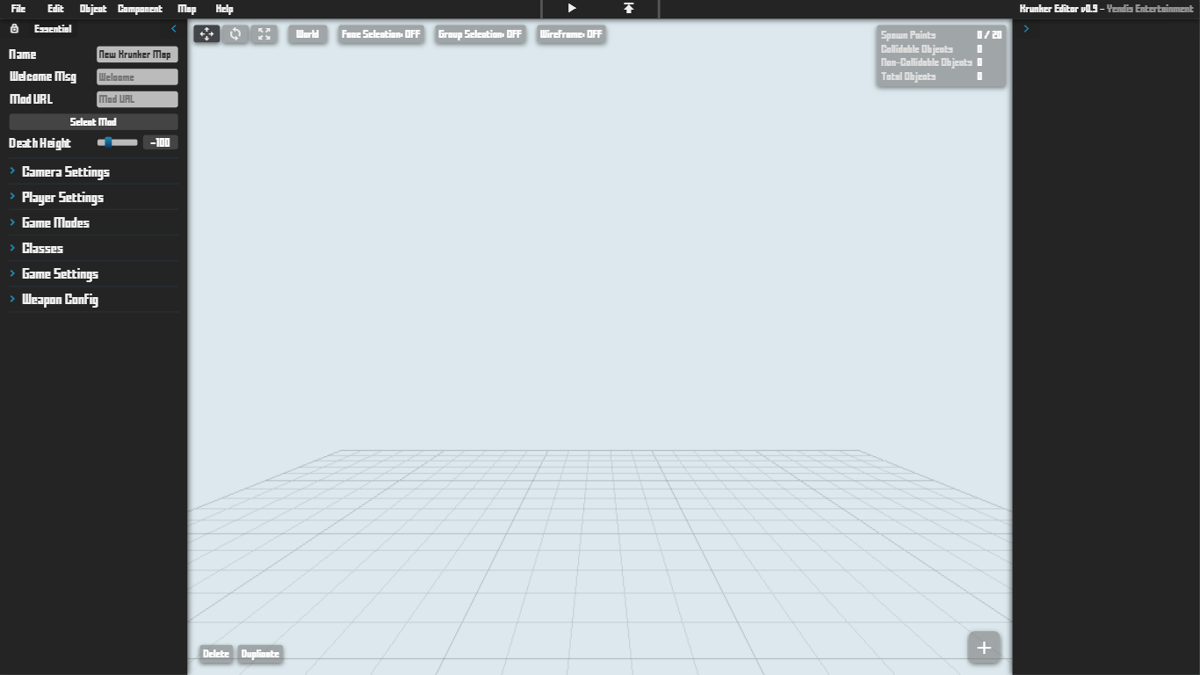Open the right panel chevron
The height and width of the screenshot is (675, 1200).
pos(1026,28)
